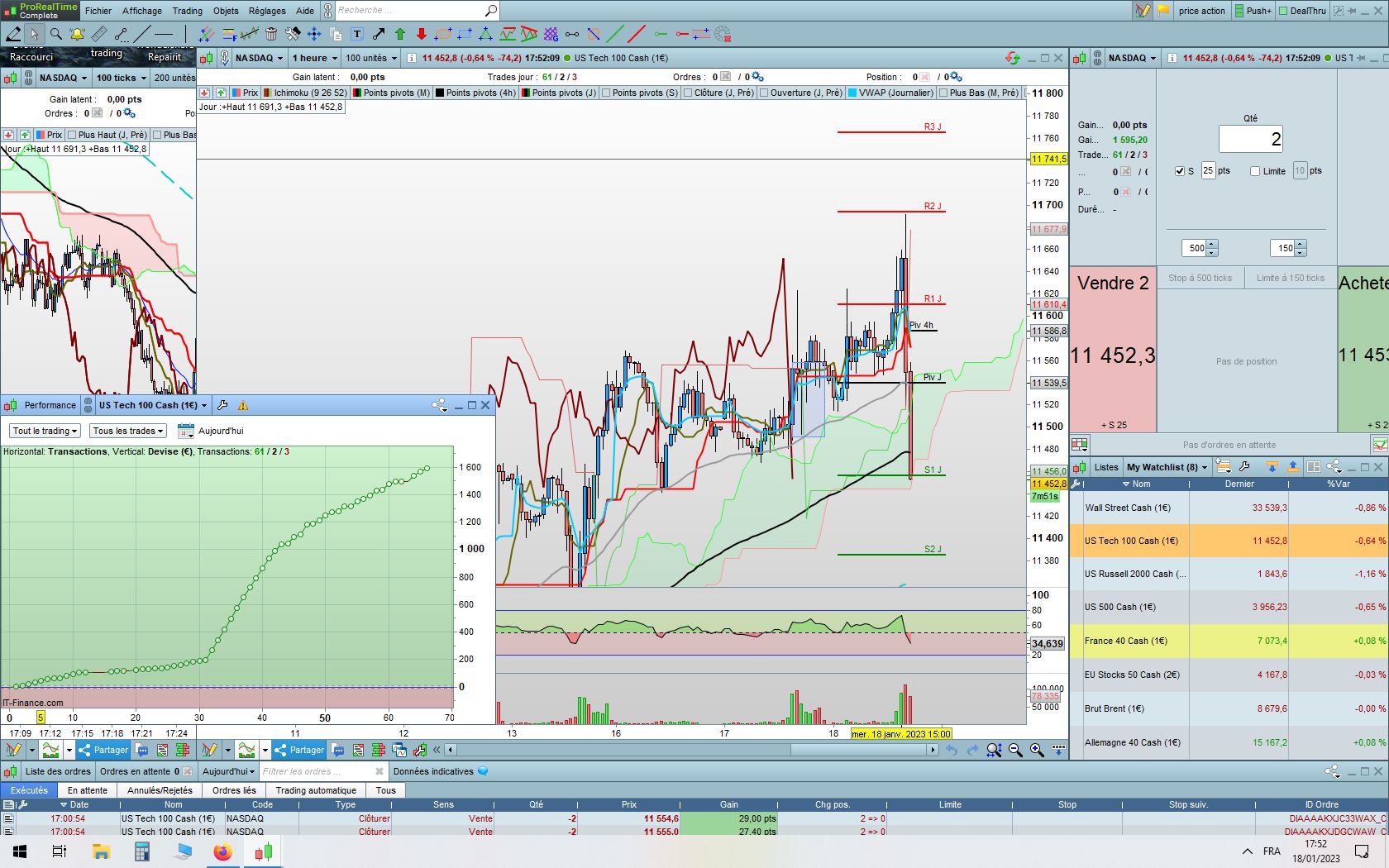Toggle the Ouverture (J, Pré) indicator checkbox
Viewport: 1389px width, 868px height.
(764, 93)
